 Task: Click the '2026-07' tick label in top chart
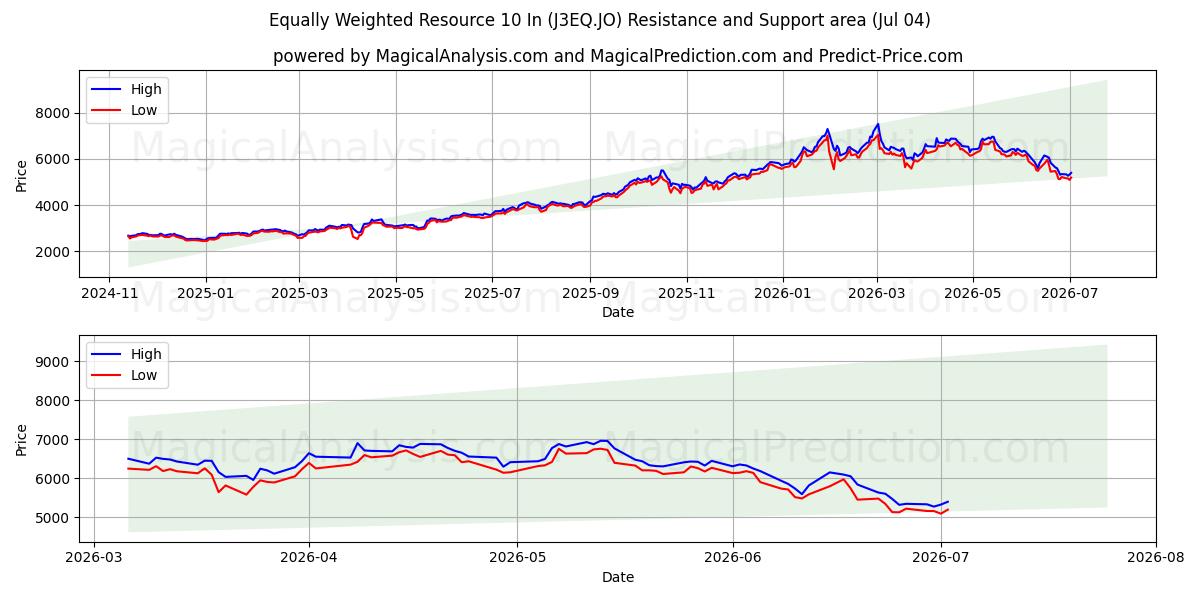[x=1069, y=293]
